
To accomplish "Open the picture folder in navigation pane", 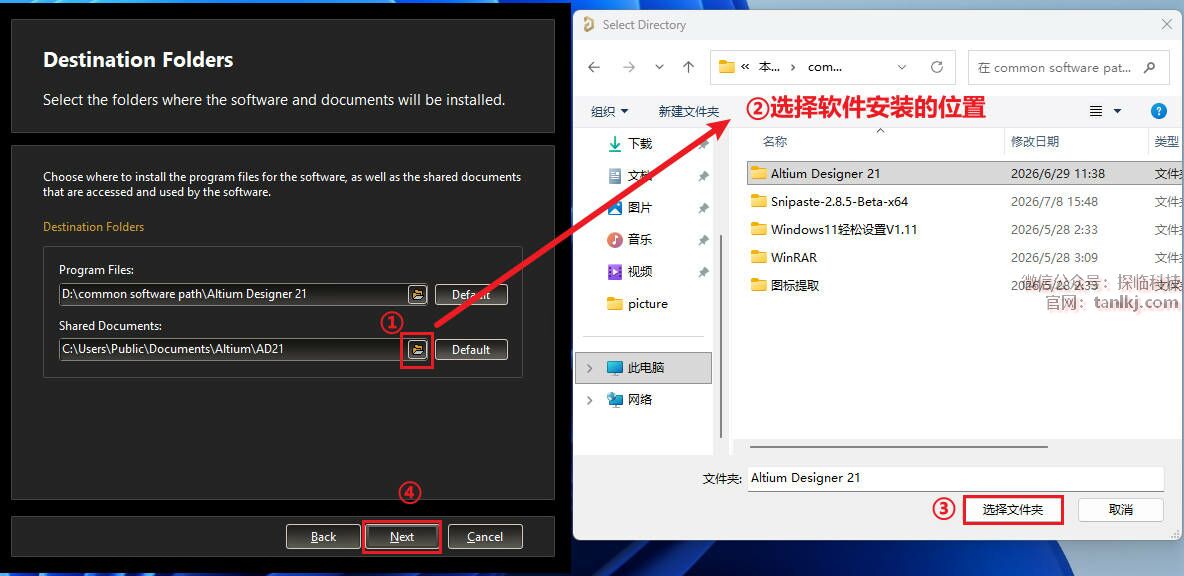I will (x=638, y=304).
